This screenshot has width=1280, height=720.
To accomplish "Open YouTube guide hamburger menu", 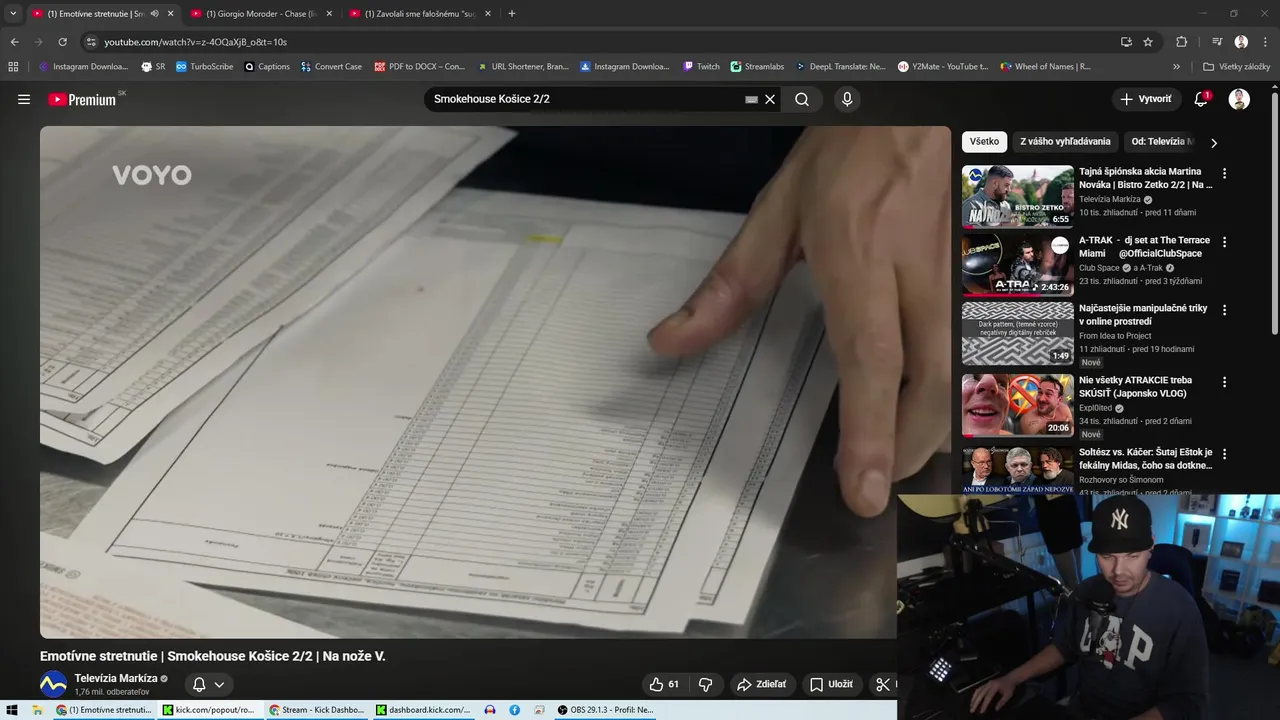I will coord(24,99).
